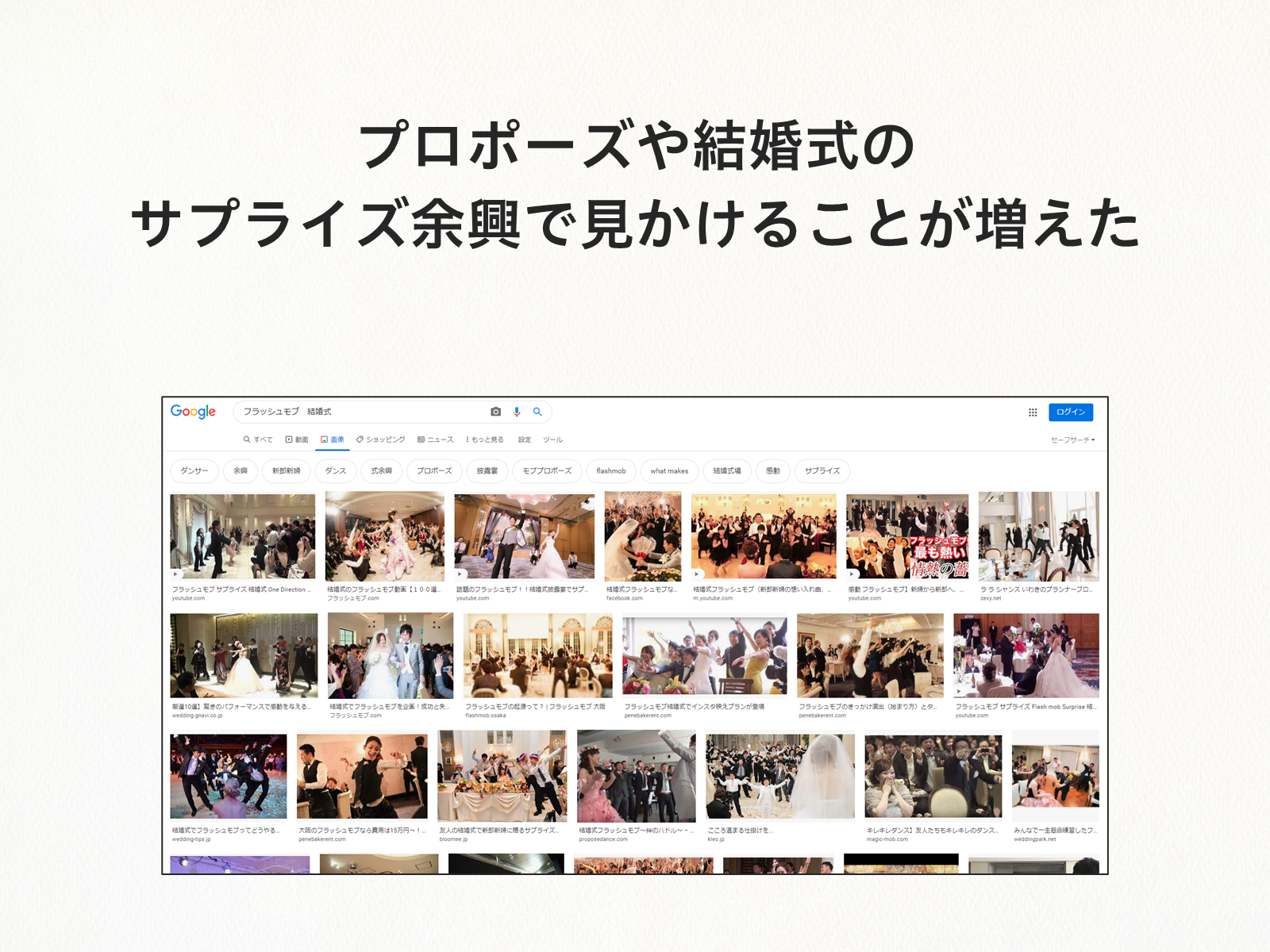Click the flashmob.osaka source link
This screenshot has width=1270, height=952.
(x=486, y=716)
